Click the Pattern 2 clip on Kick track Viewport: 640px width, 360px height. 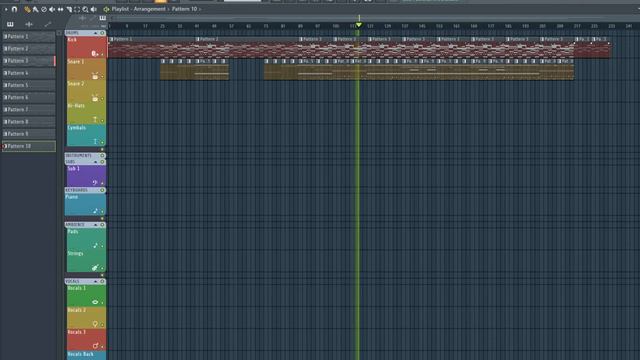247,47
